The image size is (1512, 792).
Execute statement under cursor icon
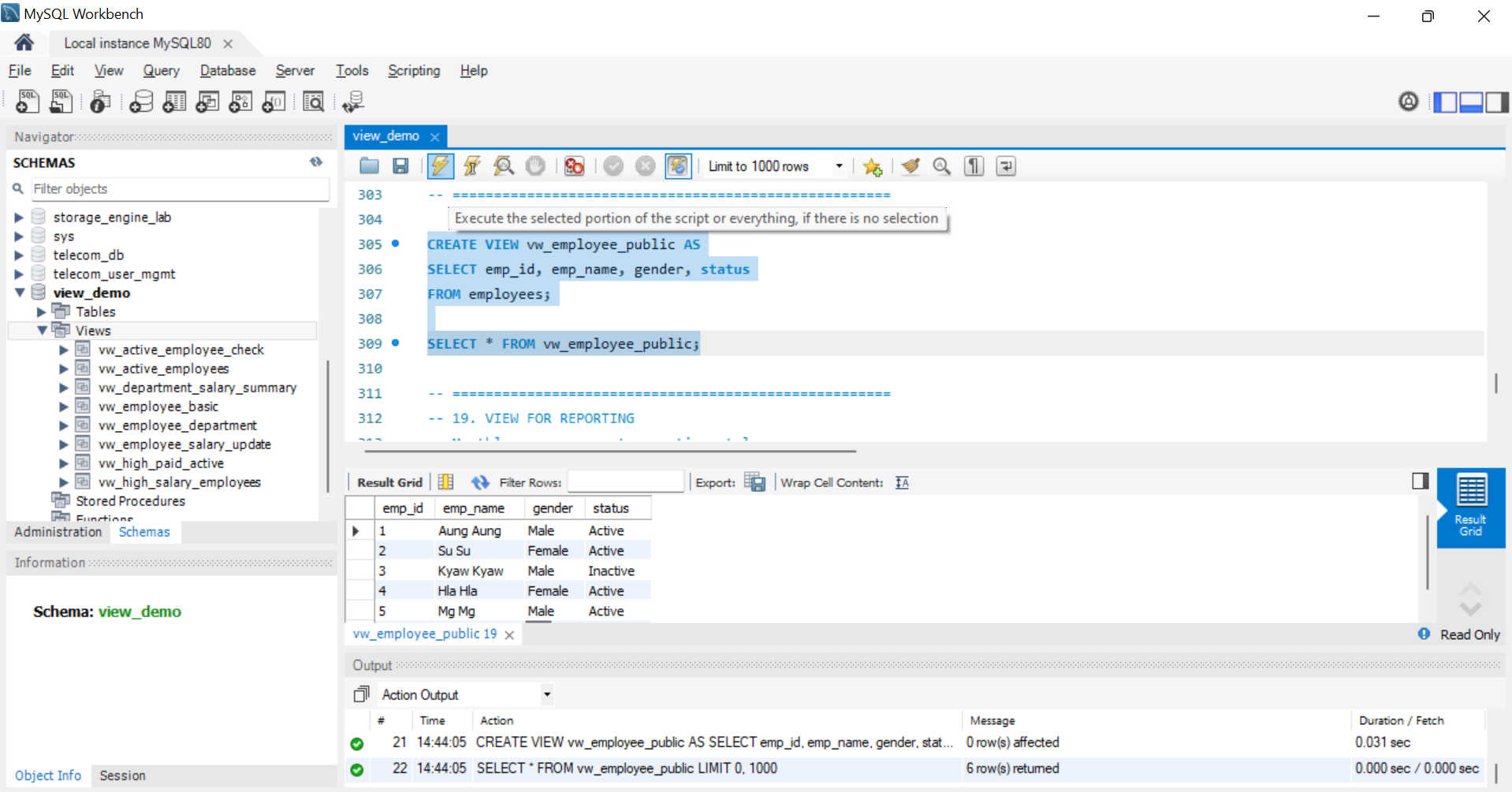coord(472,166)
